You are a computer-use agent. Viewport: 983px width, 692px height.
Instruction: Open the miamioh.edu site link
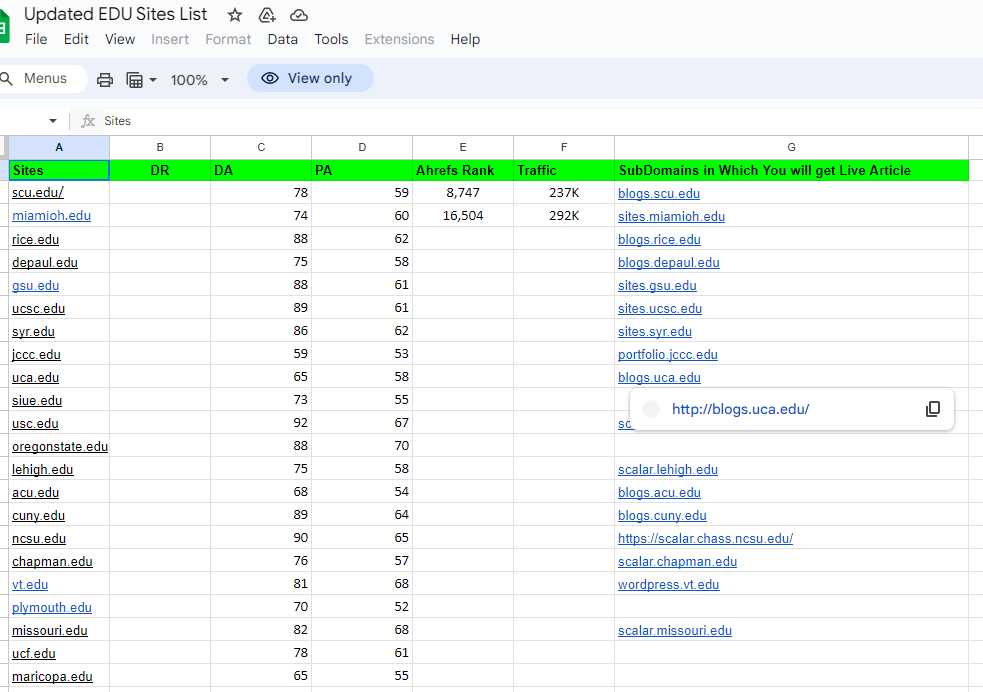click(x=51, y=216)
